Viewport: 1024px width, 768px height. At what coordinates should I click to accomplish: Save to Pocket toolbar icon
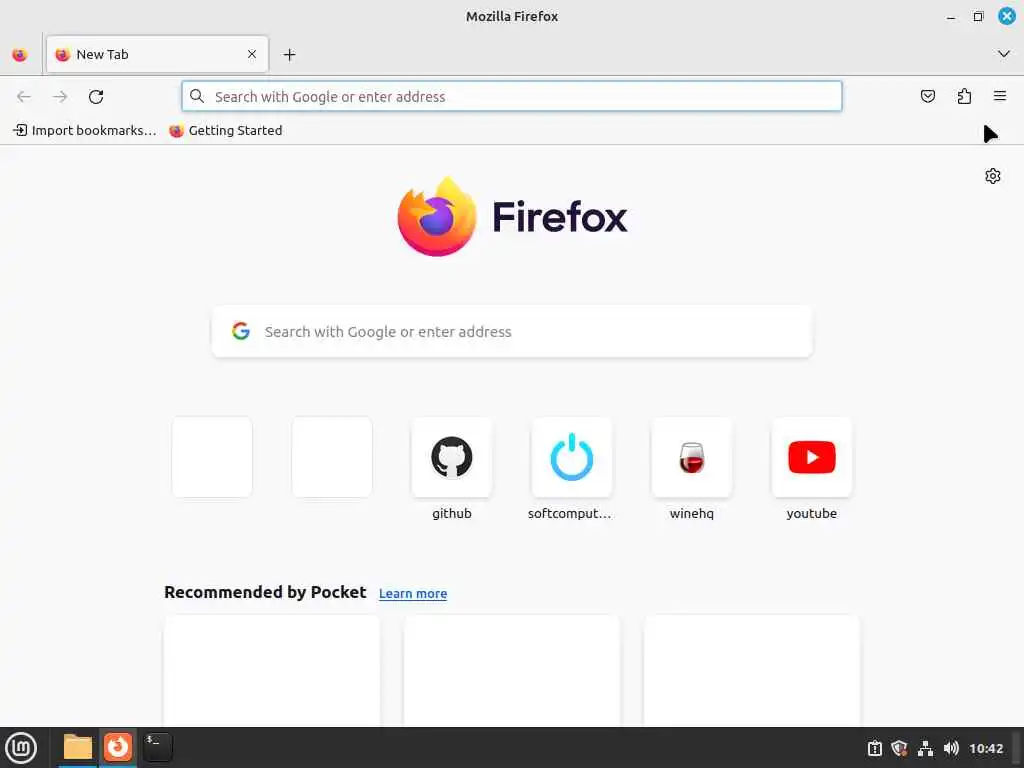click(927, 97)
